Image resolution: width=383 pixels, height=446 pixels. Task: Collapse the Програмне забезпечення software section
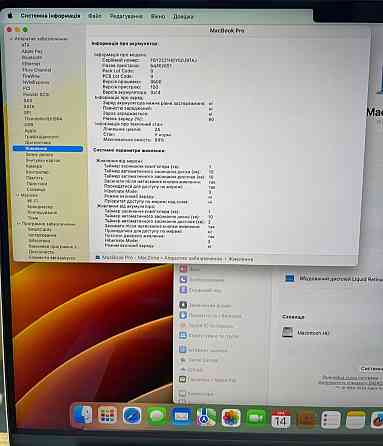[18, 224]
